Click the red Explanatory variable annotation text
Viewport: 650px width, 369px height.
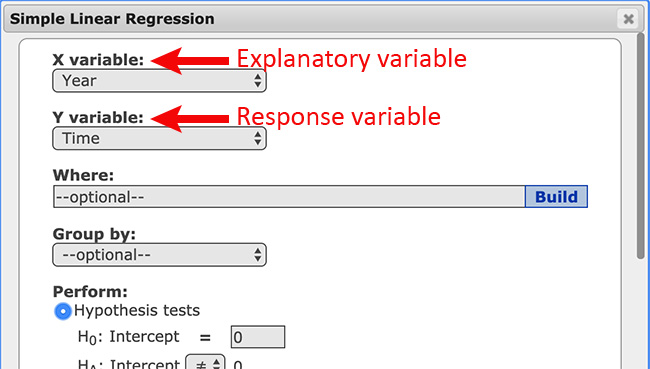(x=352, y=59)
